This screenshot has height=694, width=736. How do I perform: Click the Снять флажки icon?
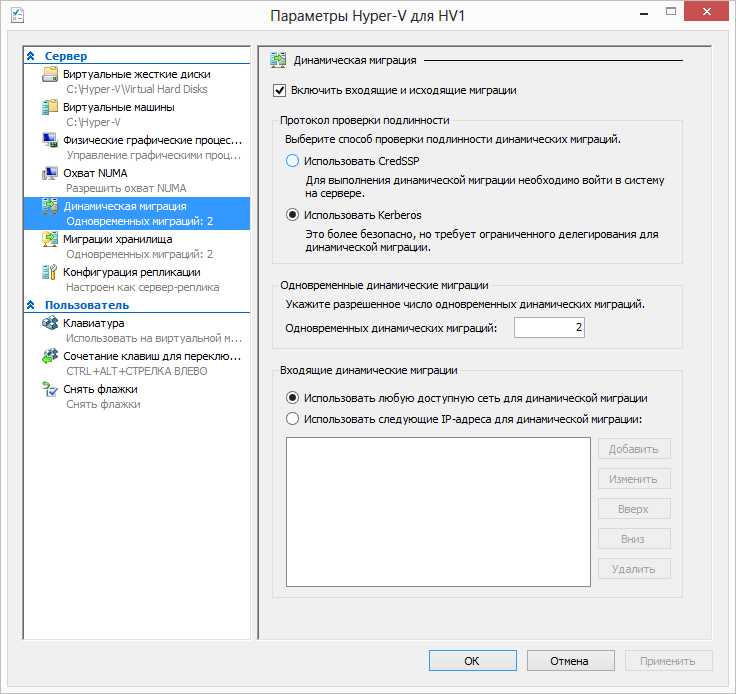(x=50, y=390)
